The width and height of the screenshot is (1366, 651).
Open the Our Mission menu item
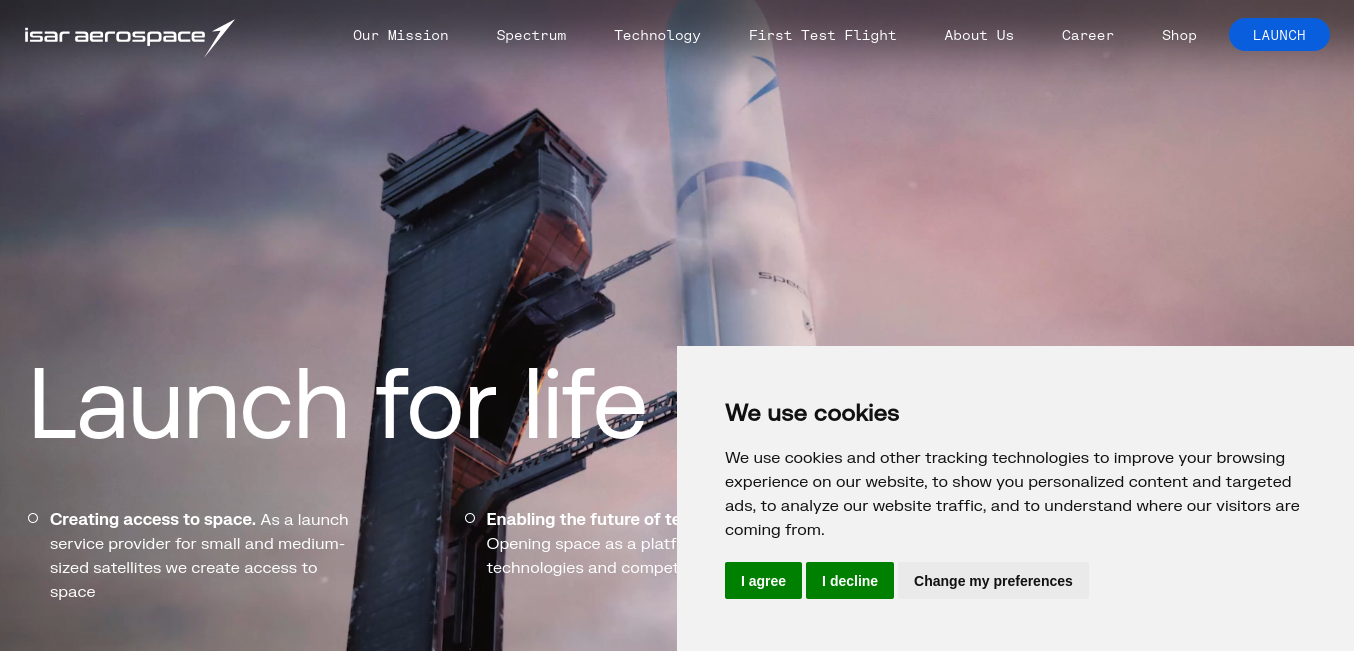tap(400, 35)
